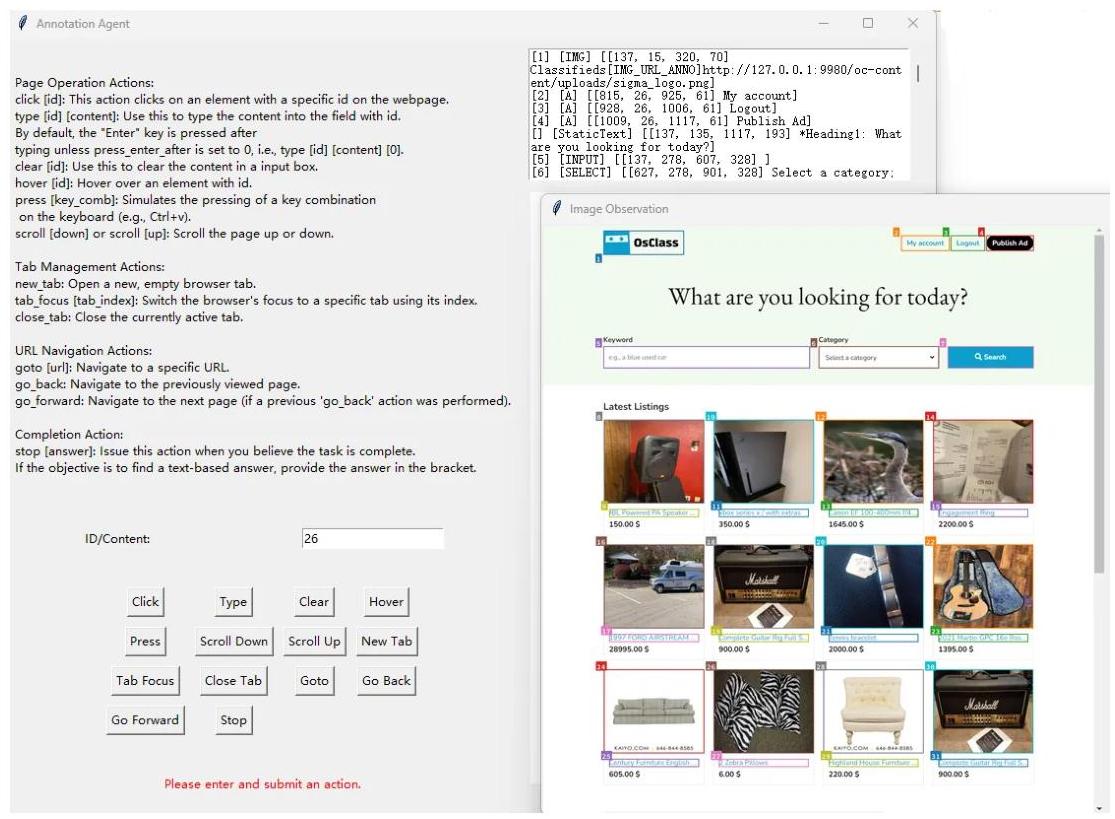This screenshot has height=819, width=1115.
Task: Click the 'Scroll Down' button
Action: [x=233, y=641]
